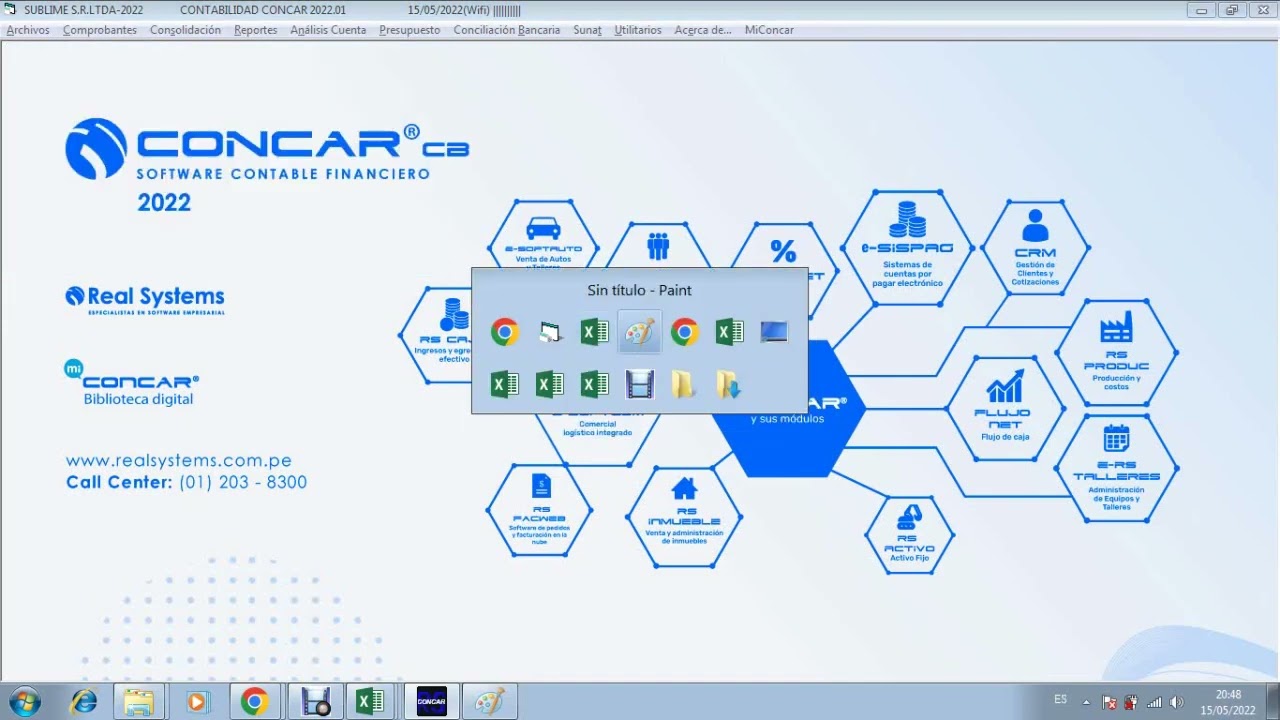Open the volume control in the system tray

(1177, 703)
